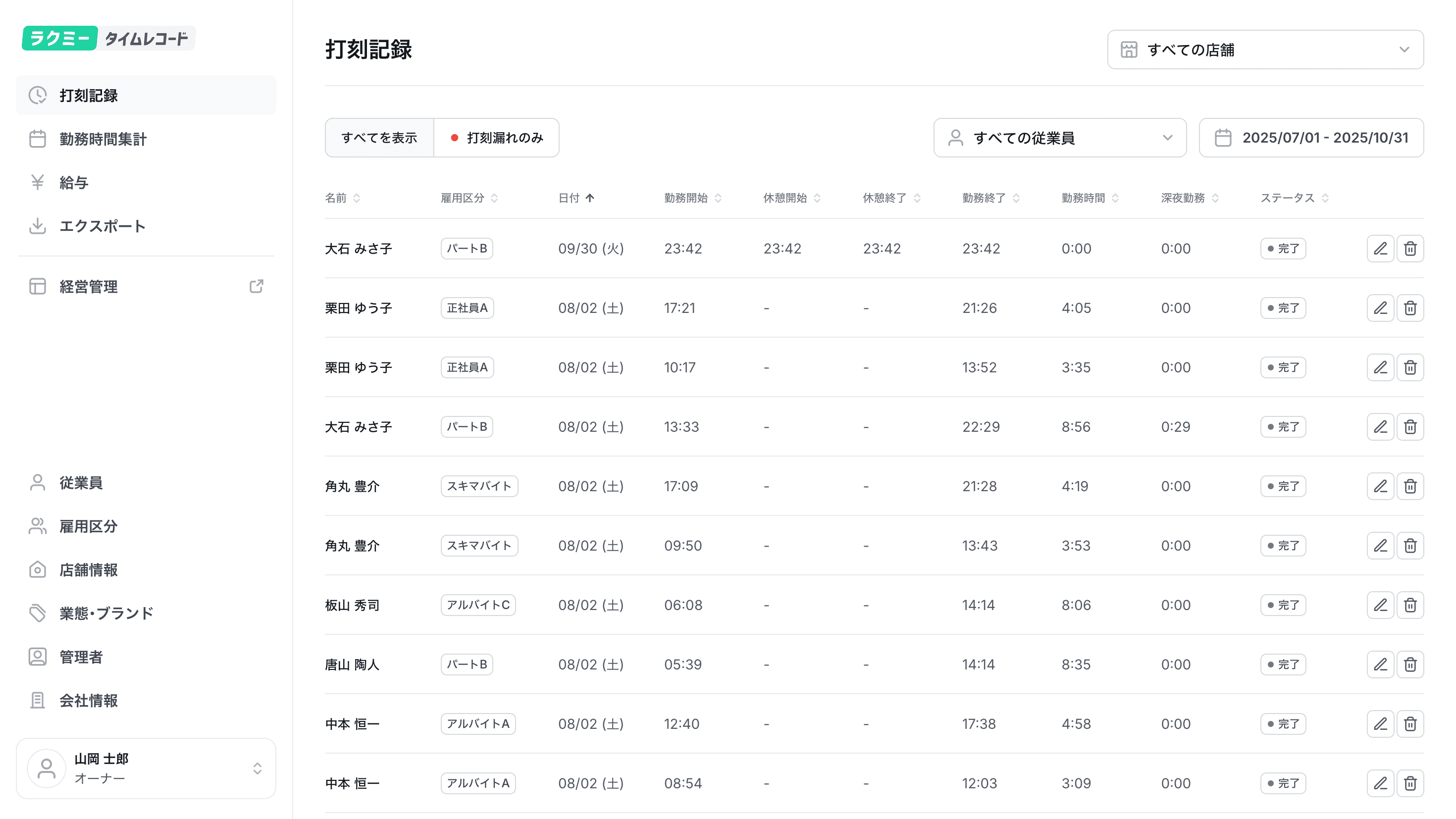The image size is (1456, 819).
Task: Open the エクスポート page
Action: pyautogui.click(x=103, y=226)
